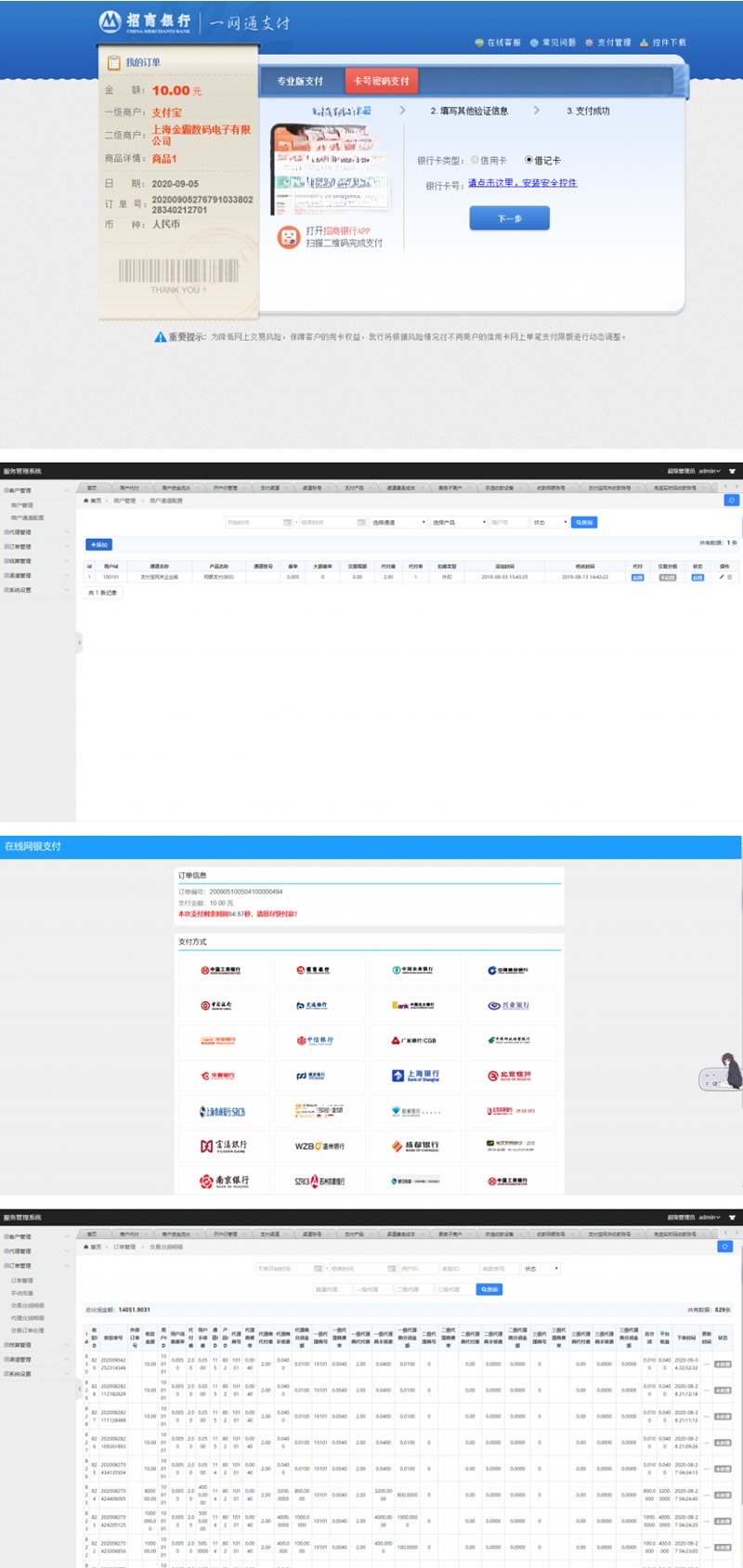Pick the 南京银行 bank logo
This screenshot has height=1568, width=743.
(224, 1181)
